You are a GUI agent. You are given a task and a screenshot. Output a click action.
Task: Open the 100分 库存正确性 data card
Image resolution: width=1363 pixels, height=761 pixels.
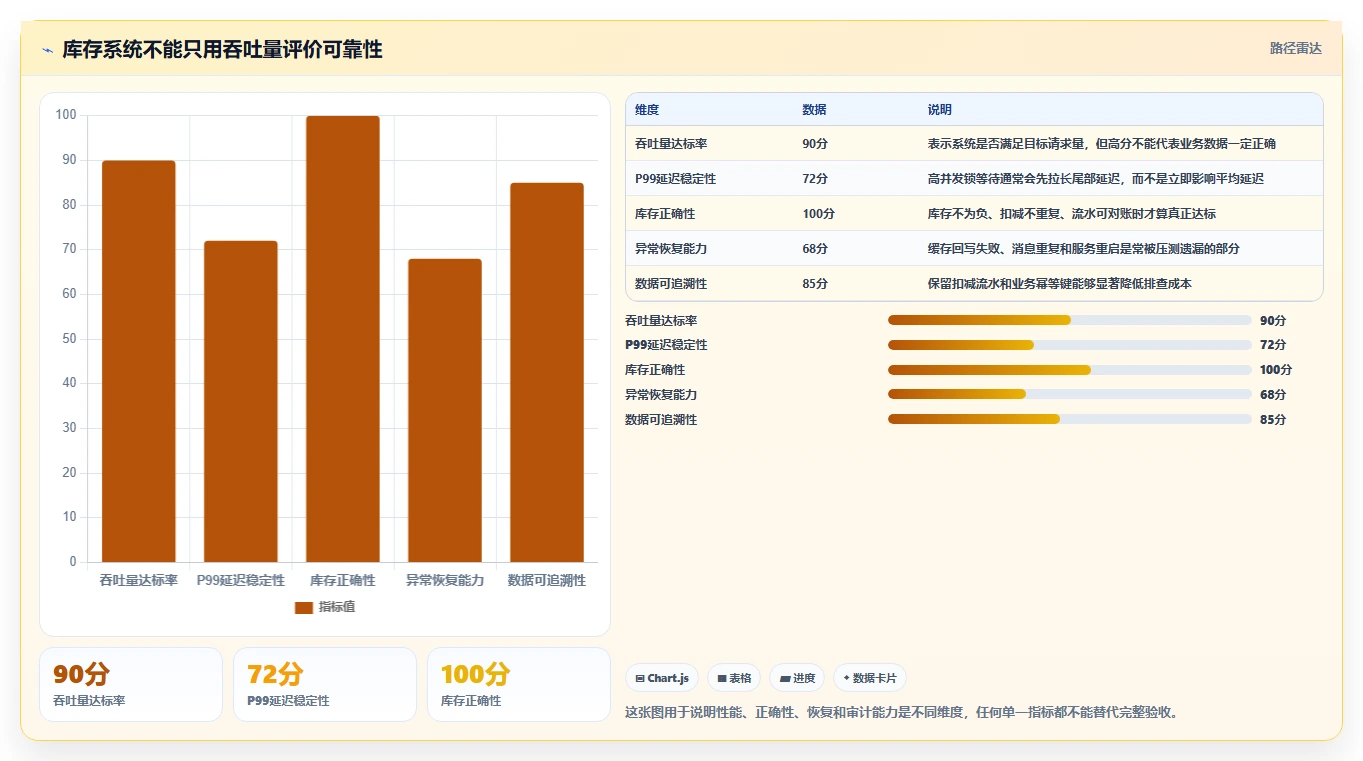tap(519, 684)
